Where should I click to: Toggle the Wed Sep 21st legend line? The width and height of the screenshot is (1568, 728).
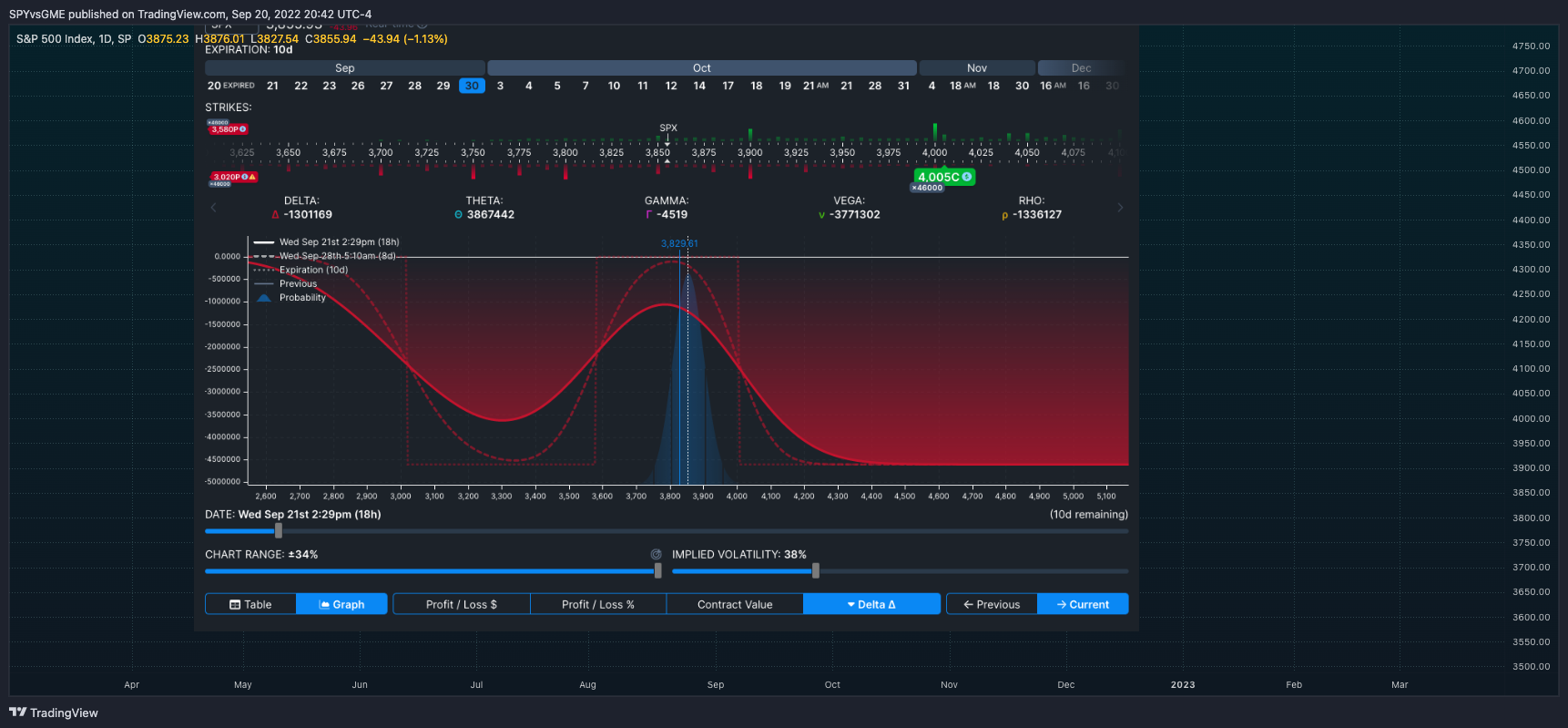click(x=327, y=242)
